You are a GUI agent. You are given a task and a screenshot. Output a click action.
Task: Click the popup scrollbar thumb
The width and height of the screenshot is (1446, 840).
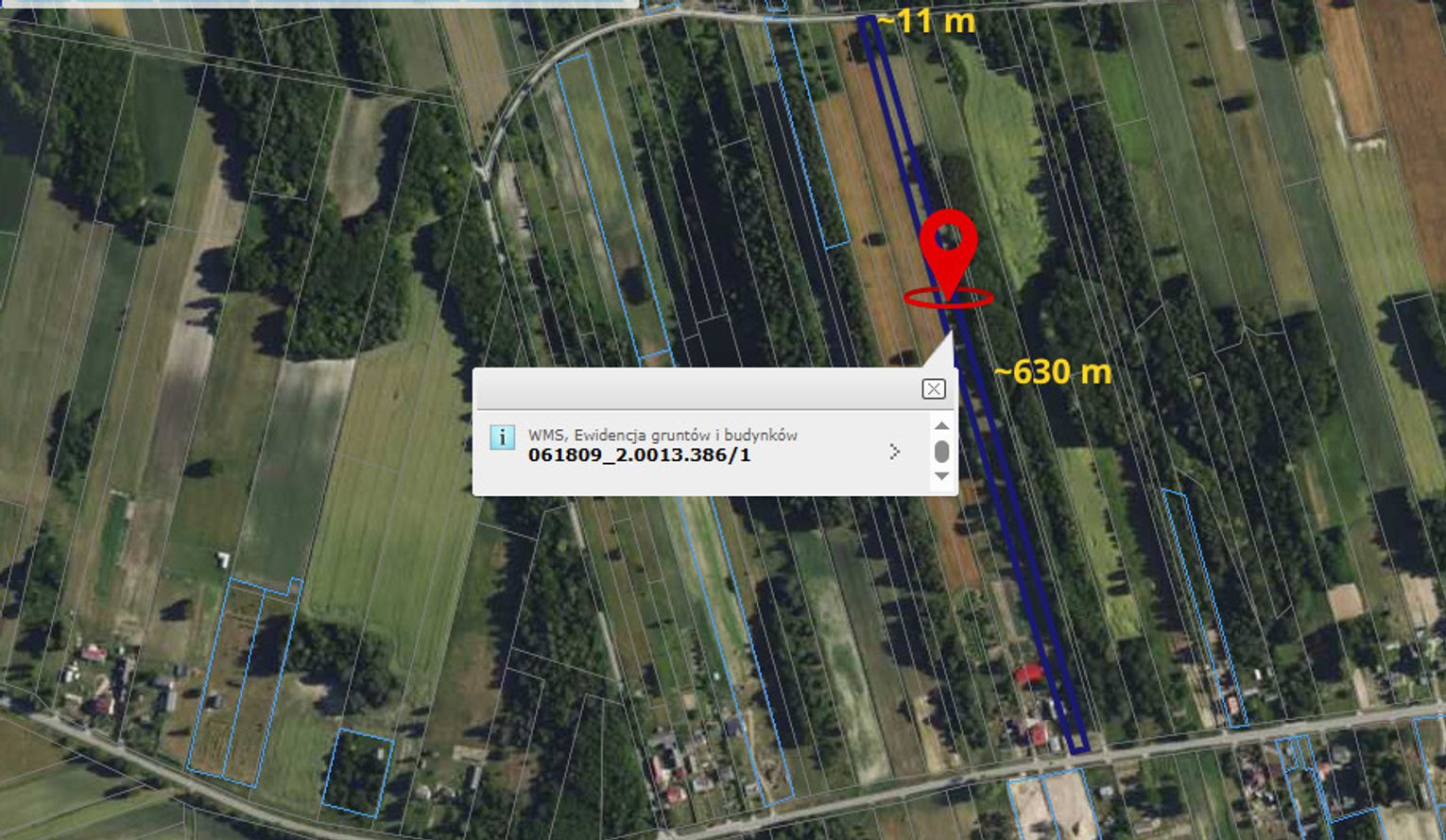click(941, 451)
